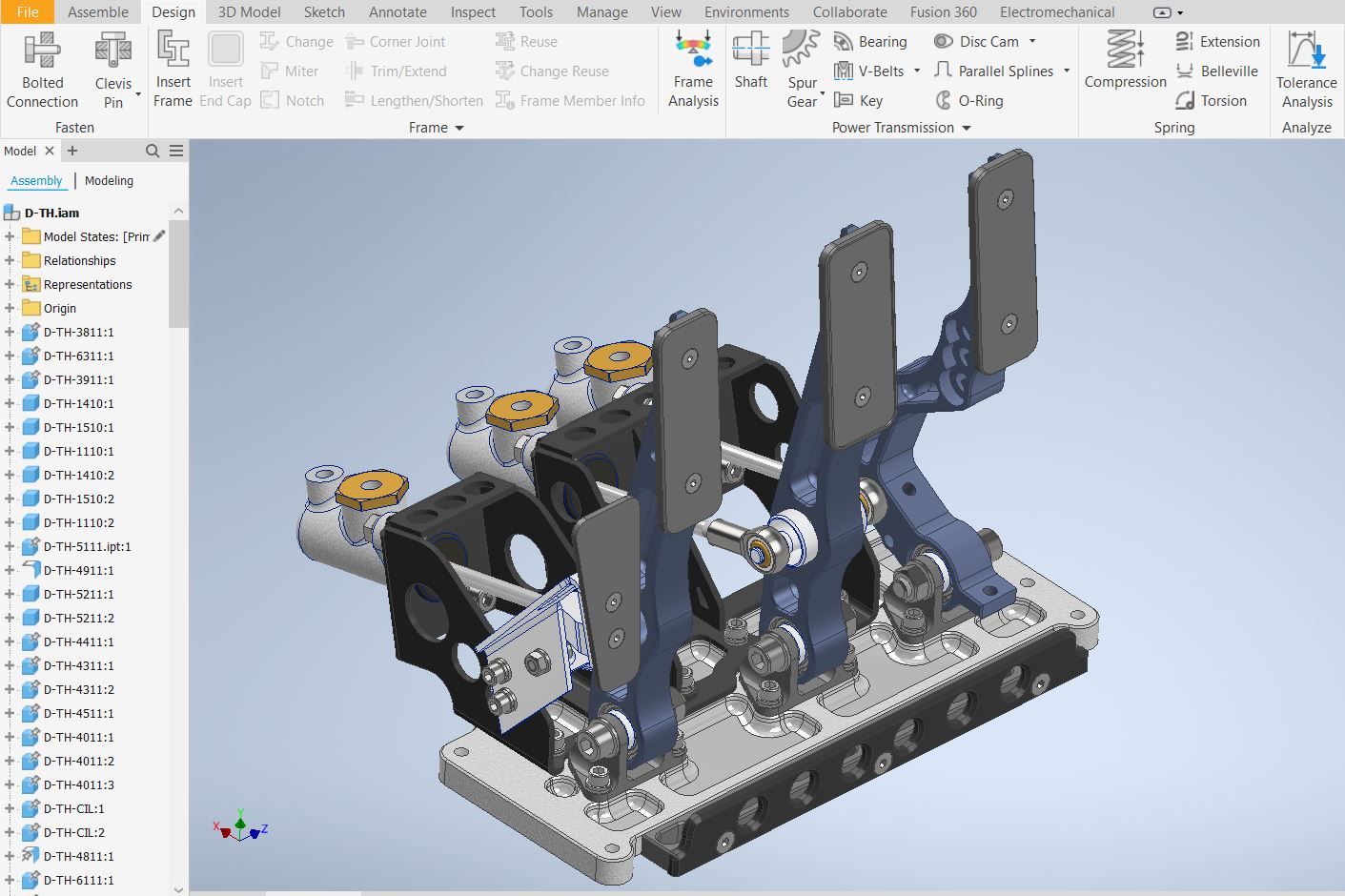Launch the Insert Frame tool
This screenshot has width=1345, height=896.
tap(173, 71)
